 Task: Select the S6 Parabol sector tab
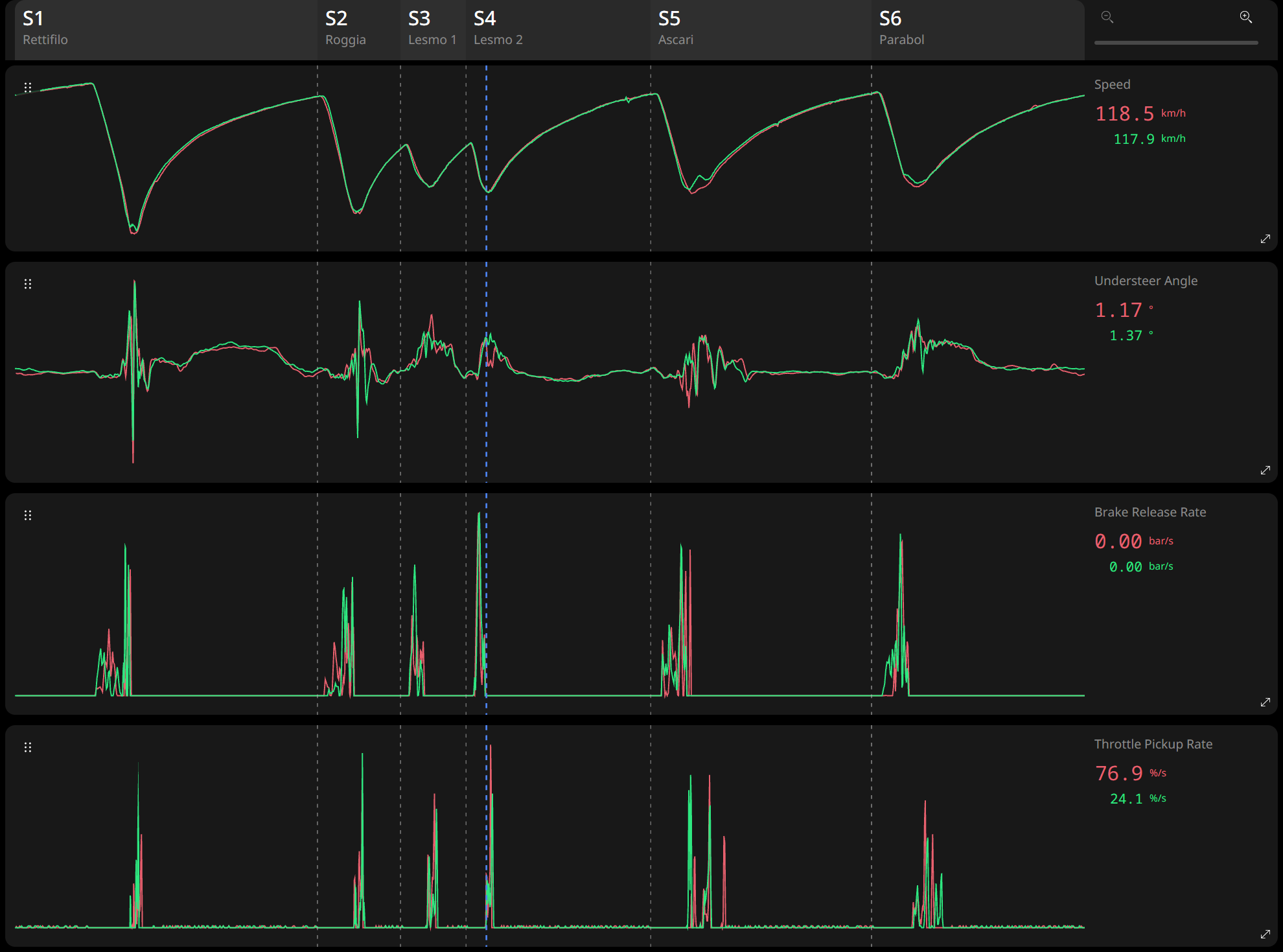(x=978, y=30)
